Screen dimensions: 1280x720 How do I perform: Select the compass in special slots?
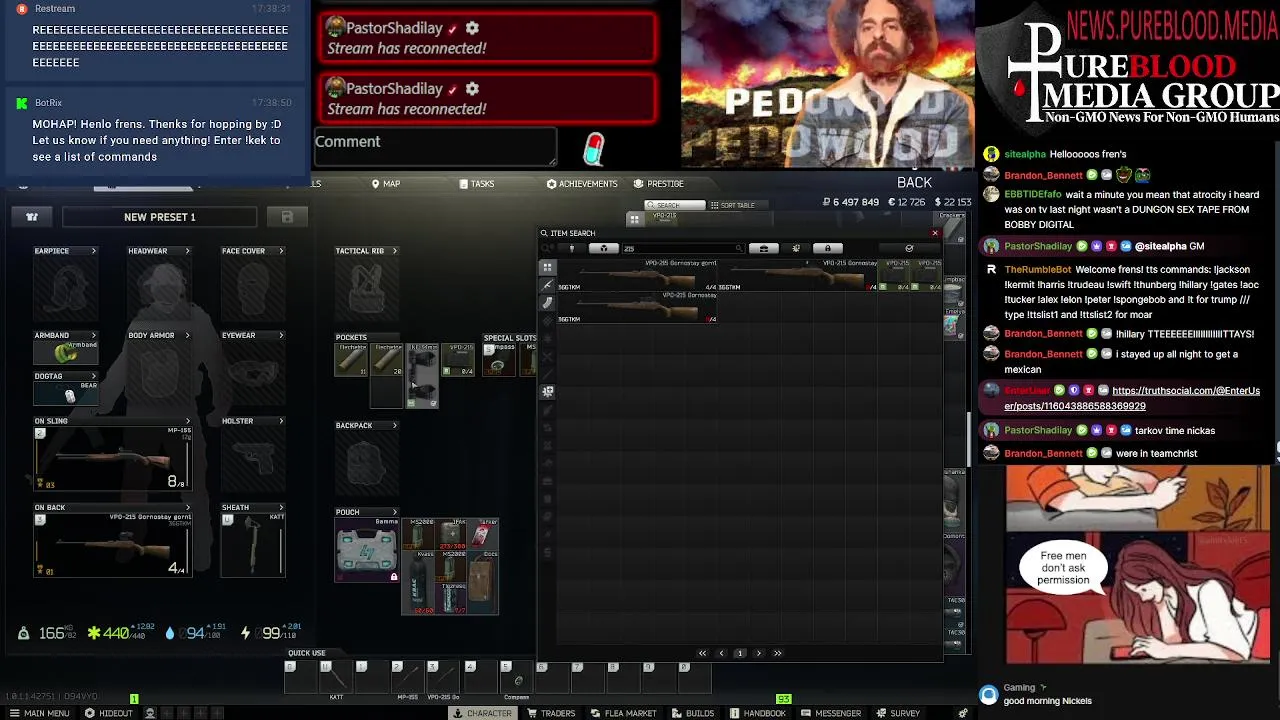(x=498, y=360)
